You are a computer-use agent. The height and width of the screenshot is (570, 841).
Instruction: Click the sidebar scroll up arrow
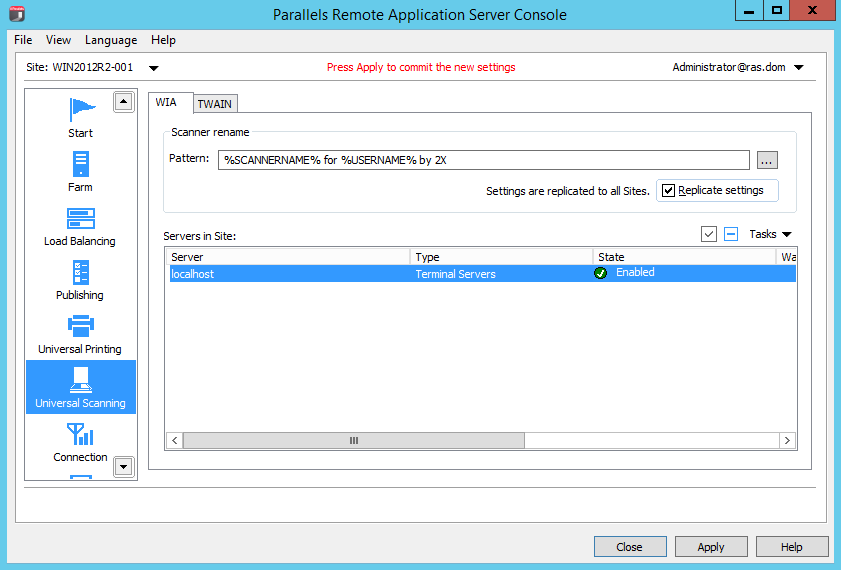click(123, 101)
